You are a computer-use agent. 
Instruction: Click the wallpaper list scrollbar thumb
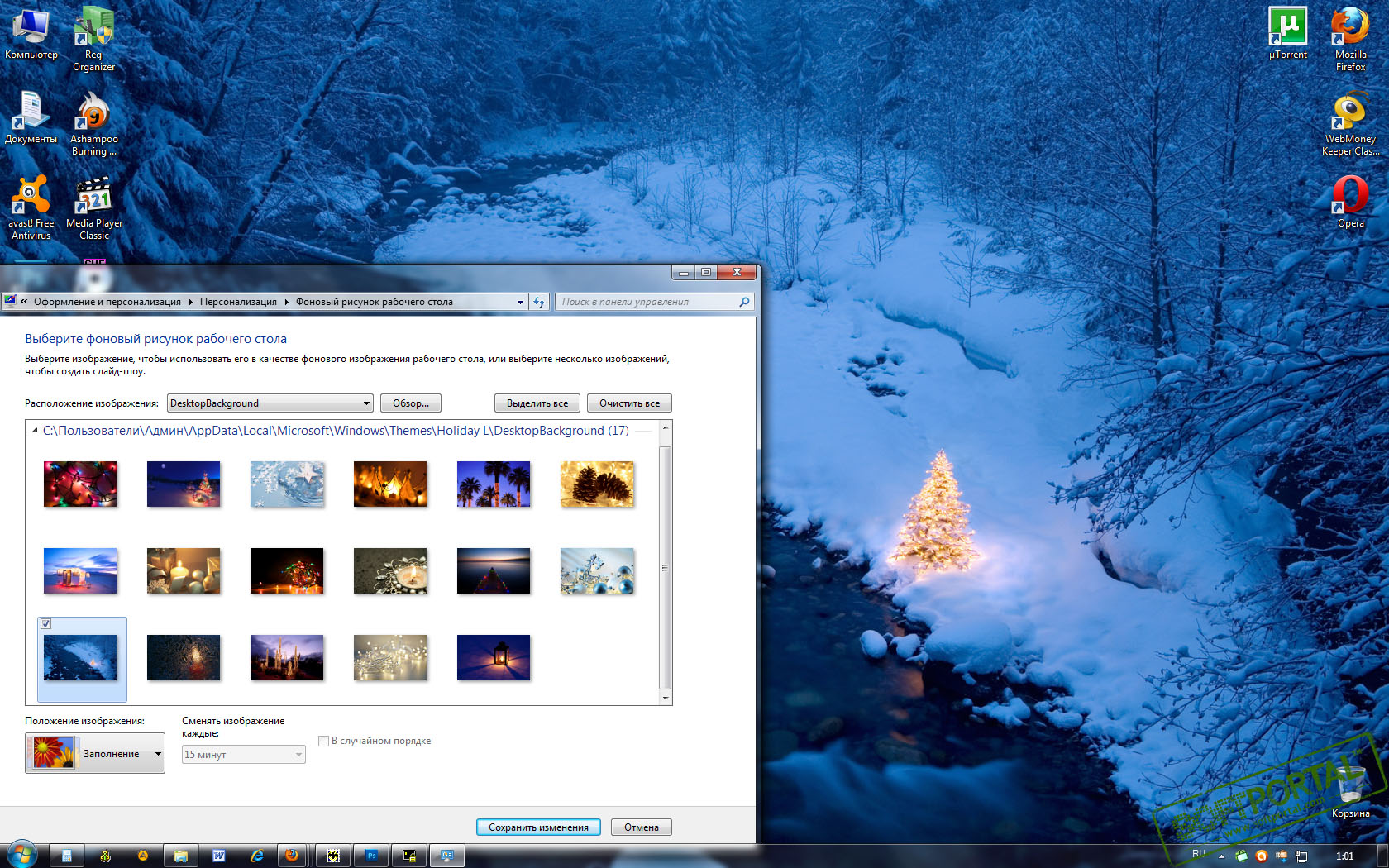pyautogui.click(x=665, y=567)
